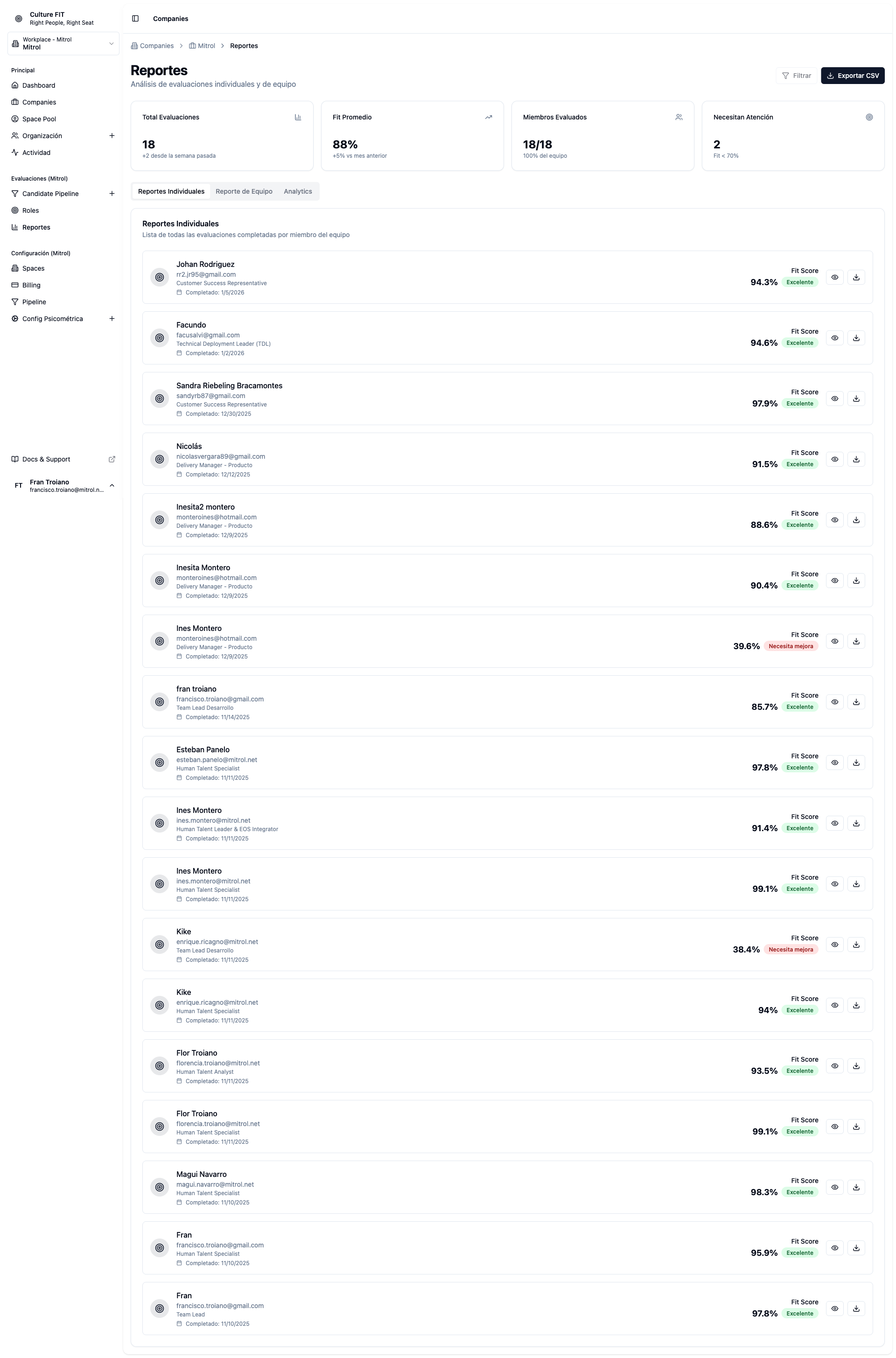Collapse the Fran Troiano account menu
The width and height of the screenshot is (896, 1358).
point(112,485)
